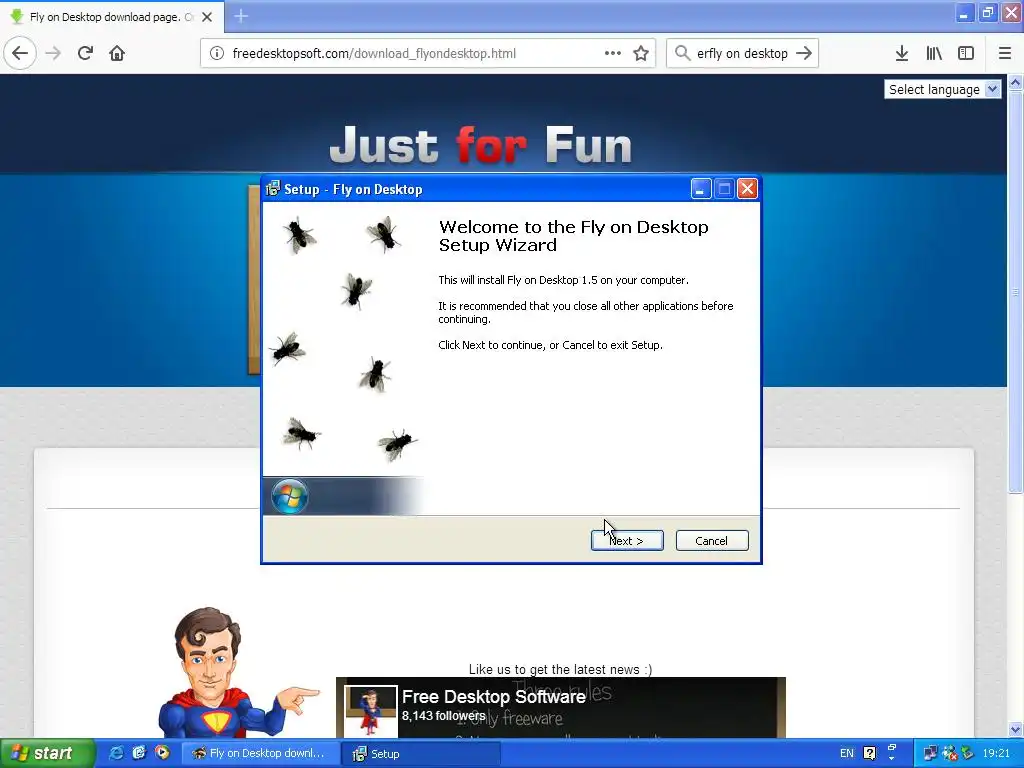The height and width of the screenshot is (768, 1024).
Task: Open the Firefox hamburger menu
Action: [x=1005, y=53]
